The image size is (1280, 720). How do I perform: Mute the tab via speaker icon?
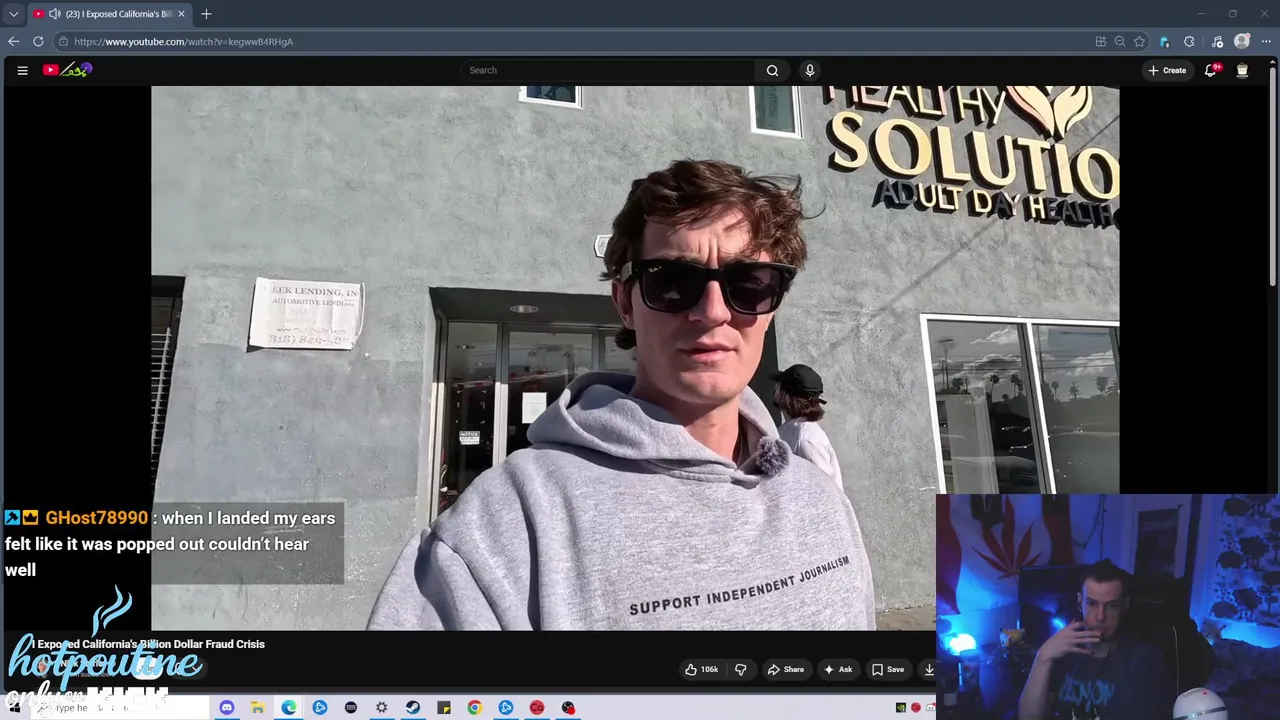pos(54,14)
